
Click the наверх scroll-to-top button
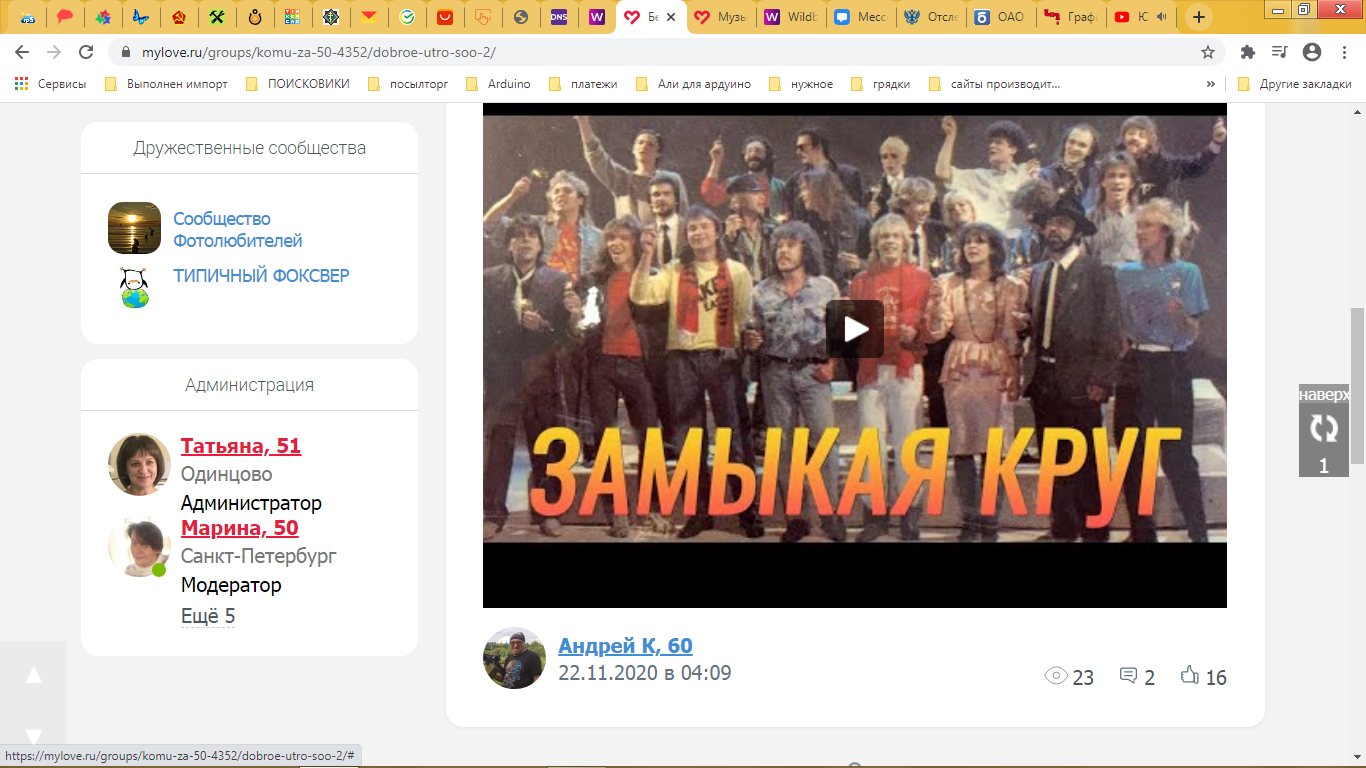[x=1324, y=395]
